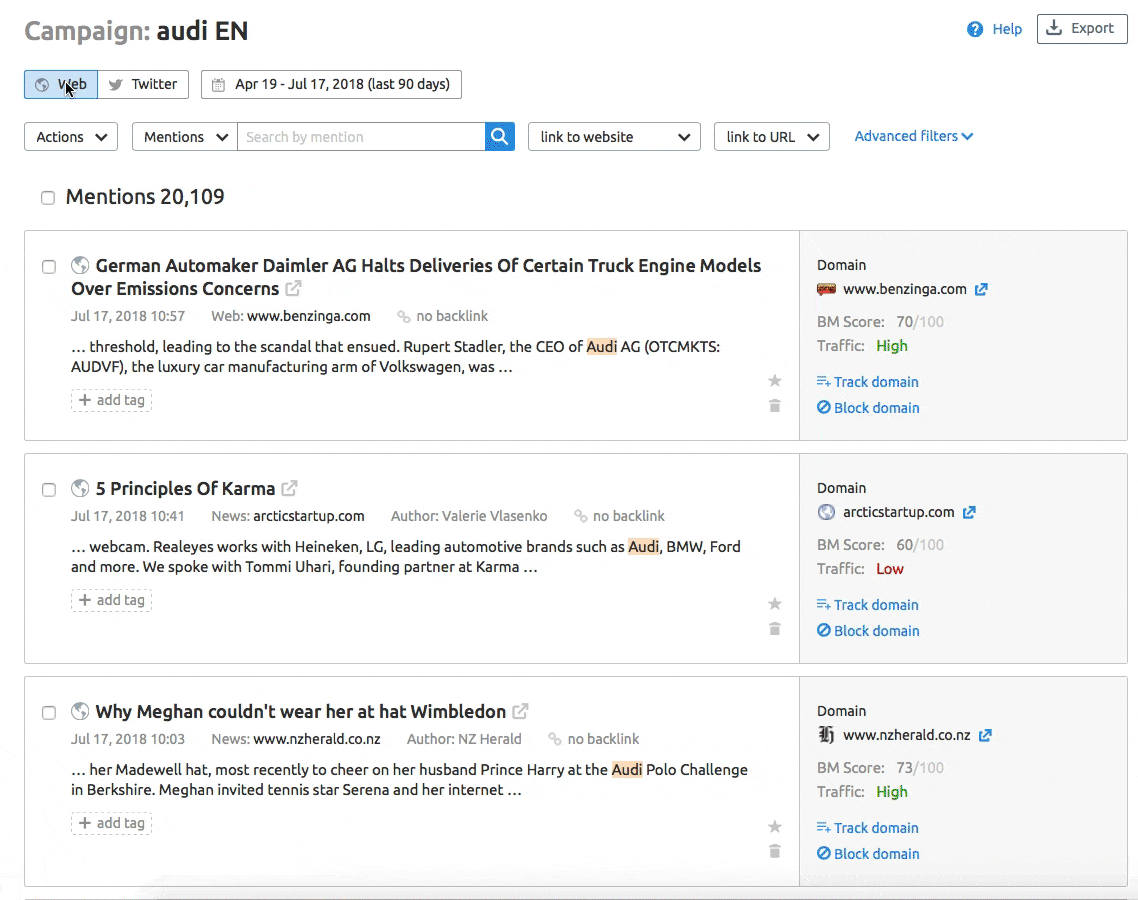Open the Mentions search-type dropdown
This screenshot has width=1138, height=900.
tap(185, 136)
